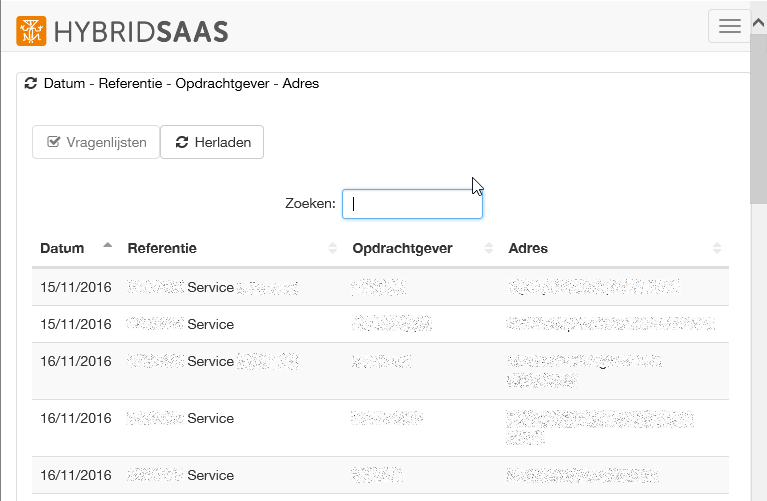The height and width of the screenshot is (501, 767).
Task: Toggle sort arrow on Datum column
Action: [x=108, y=247]
